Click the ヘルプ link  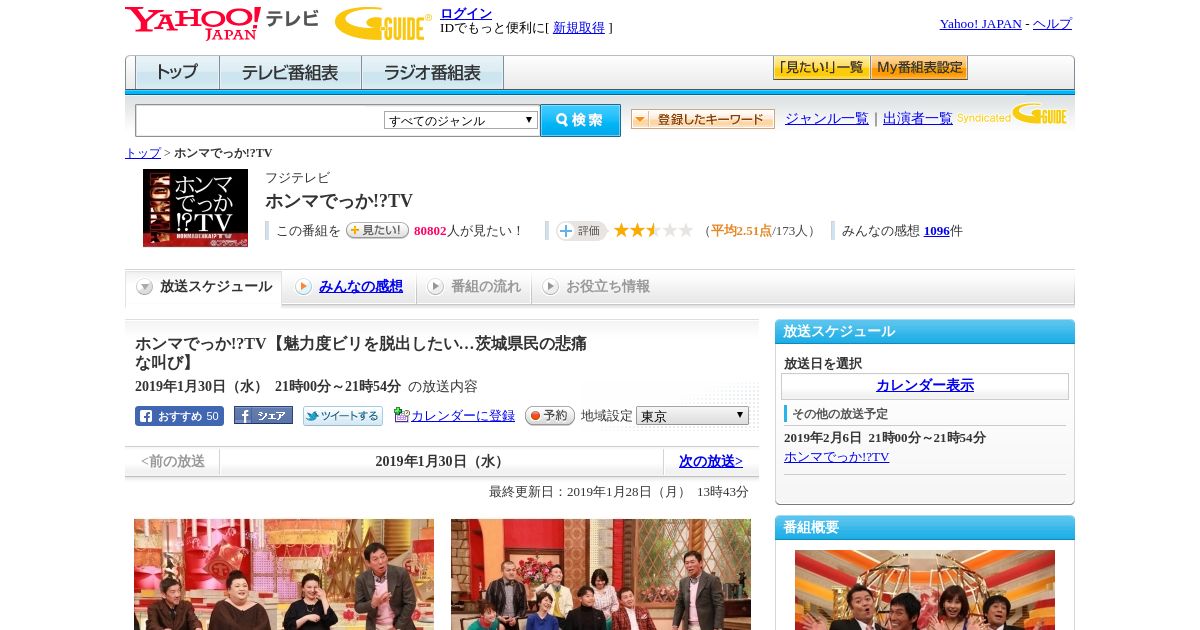(x=1052, y=23)
